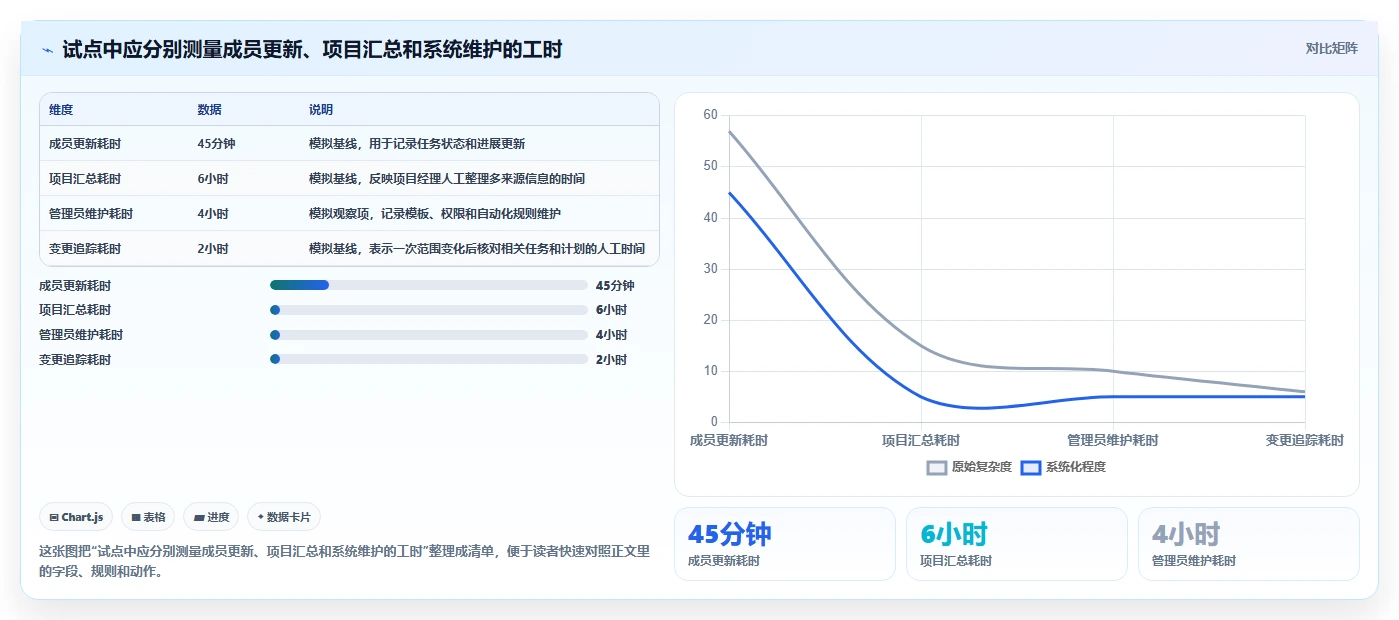
Task: Click the 6小时 value in the table
Action: point(213,179)
